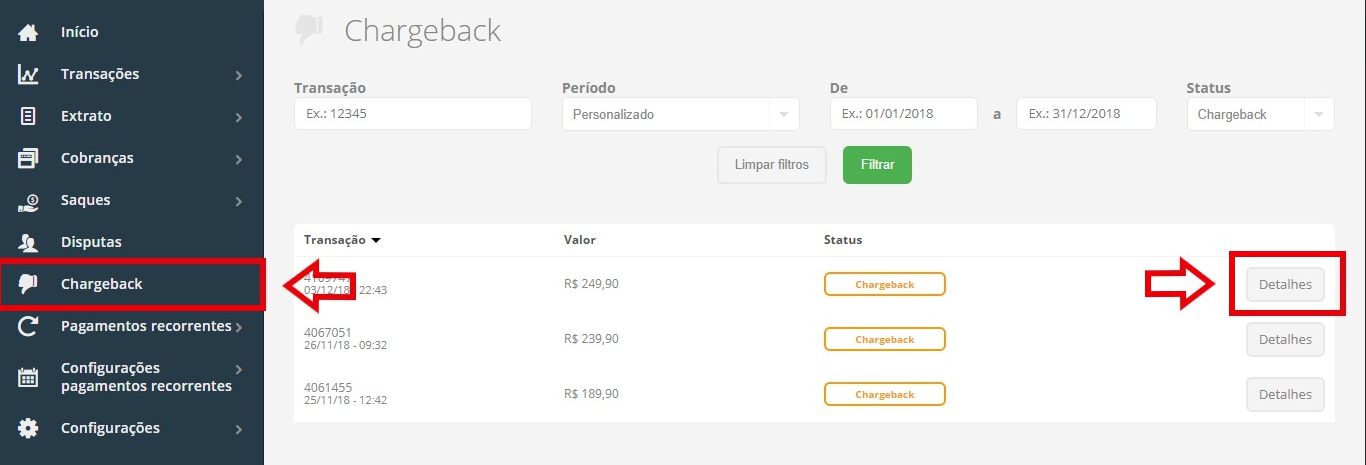Click the Cobranças cards icon
Image resolution: width=1366 pixels, height=465 pixels.
28,158
